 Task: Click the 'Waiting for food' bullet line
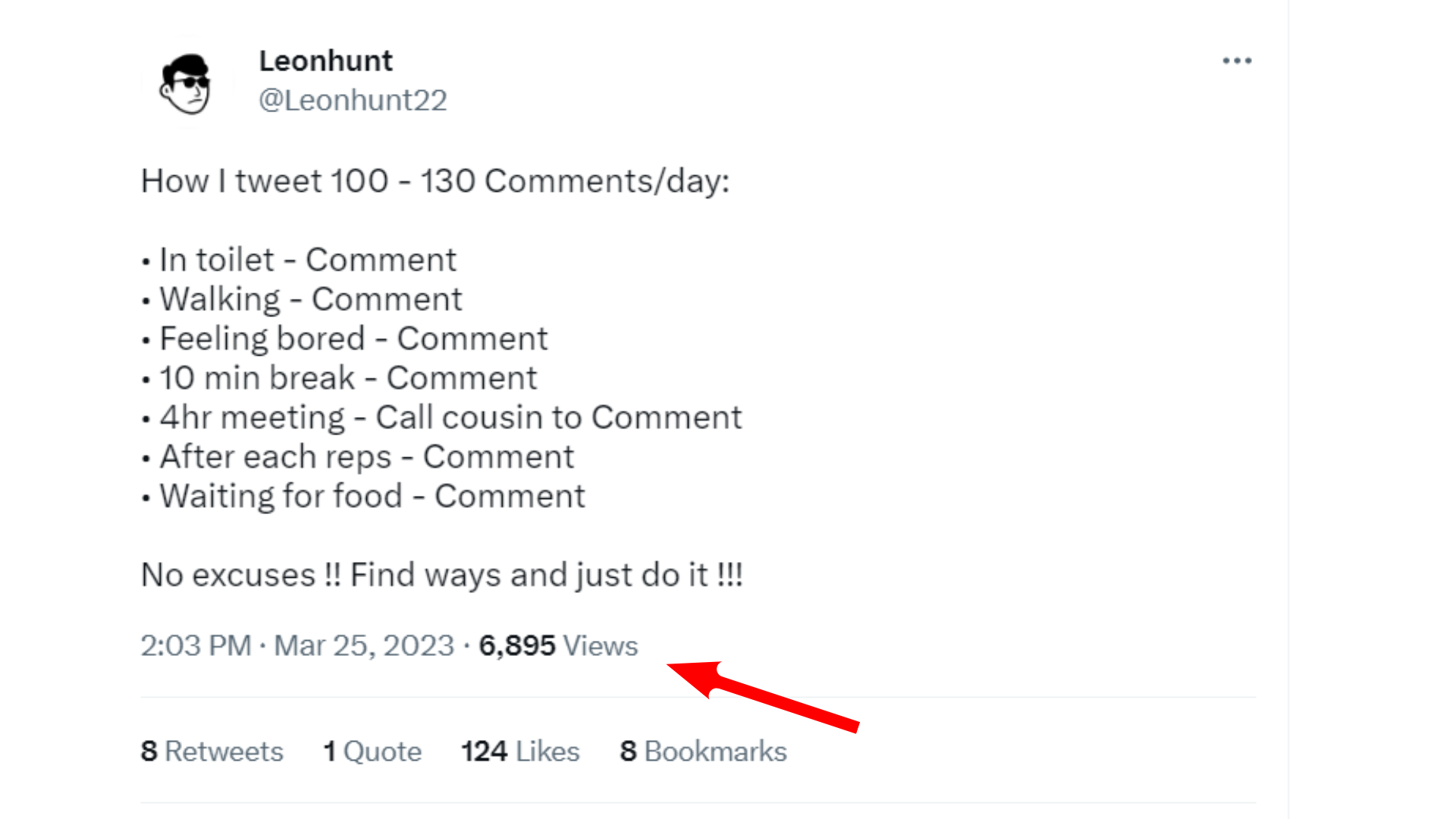(362, 495)
